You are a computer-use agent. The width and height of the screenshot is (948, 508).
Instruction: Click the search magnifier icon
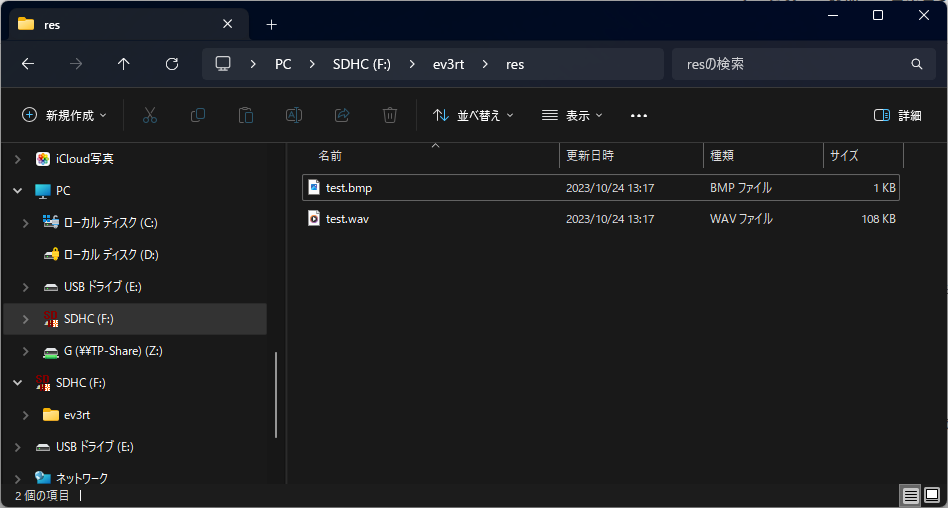pyautogui.click(x=917, y=64)
